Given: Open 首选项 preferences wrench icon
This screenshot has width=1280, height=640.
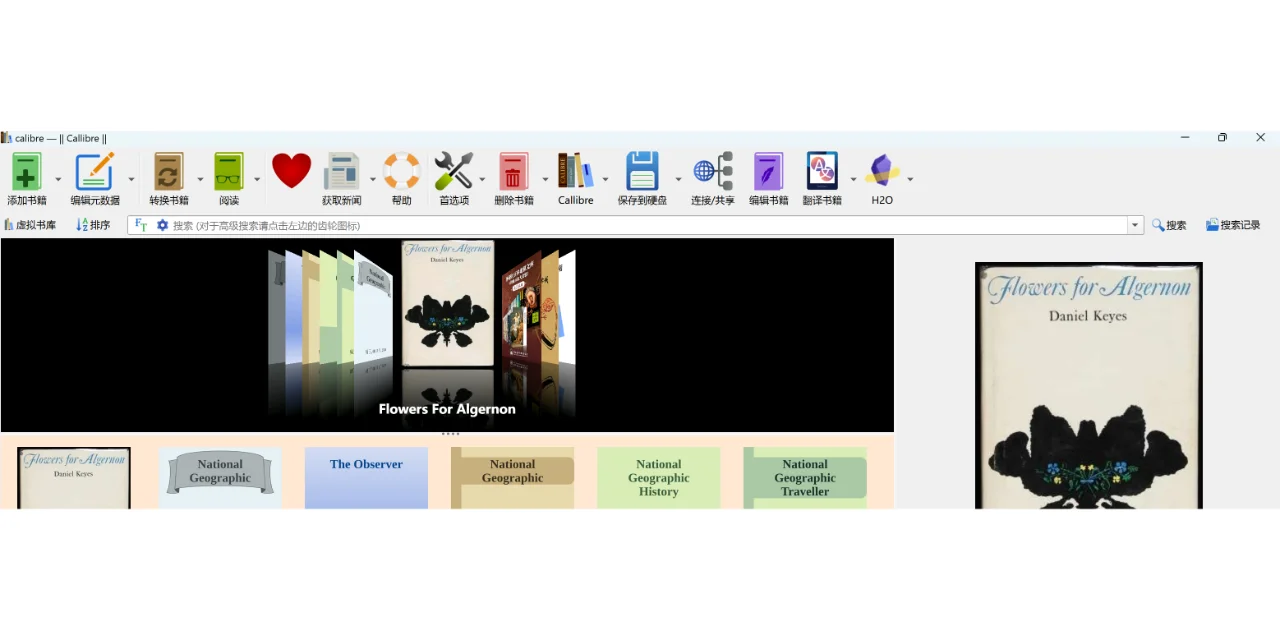Looking at the screenshot, I should pyautogui.click(x=453, y=171).
